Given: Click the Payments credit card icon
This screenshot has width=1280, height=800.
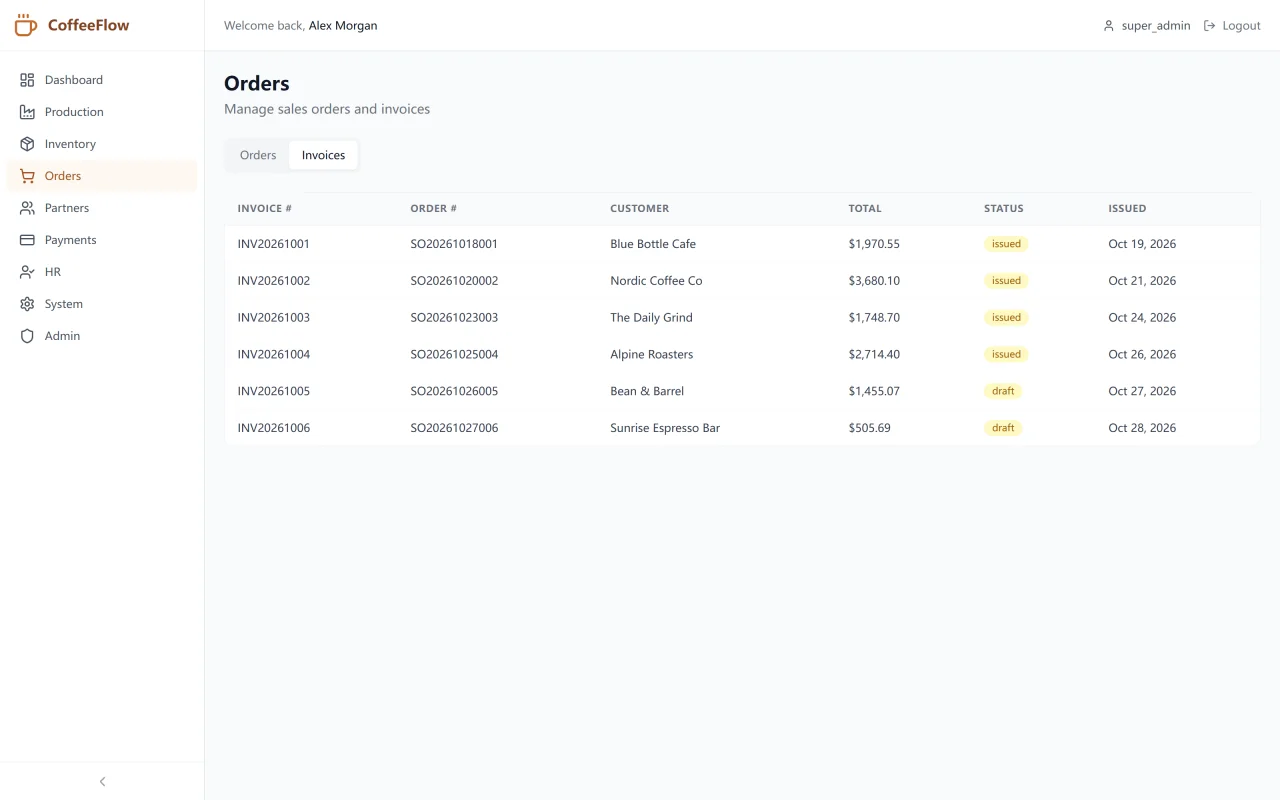Looking at the screenshot, I should pos(27,240).
